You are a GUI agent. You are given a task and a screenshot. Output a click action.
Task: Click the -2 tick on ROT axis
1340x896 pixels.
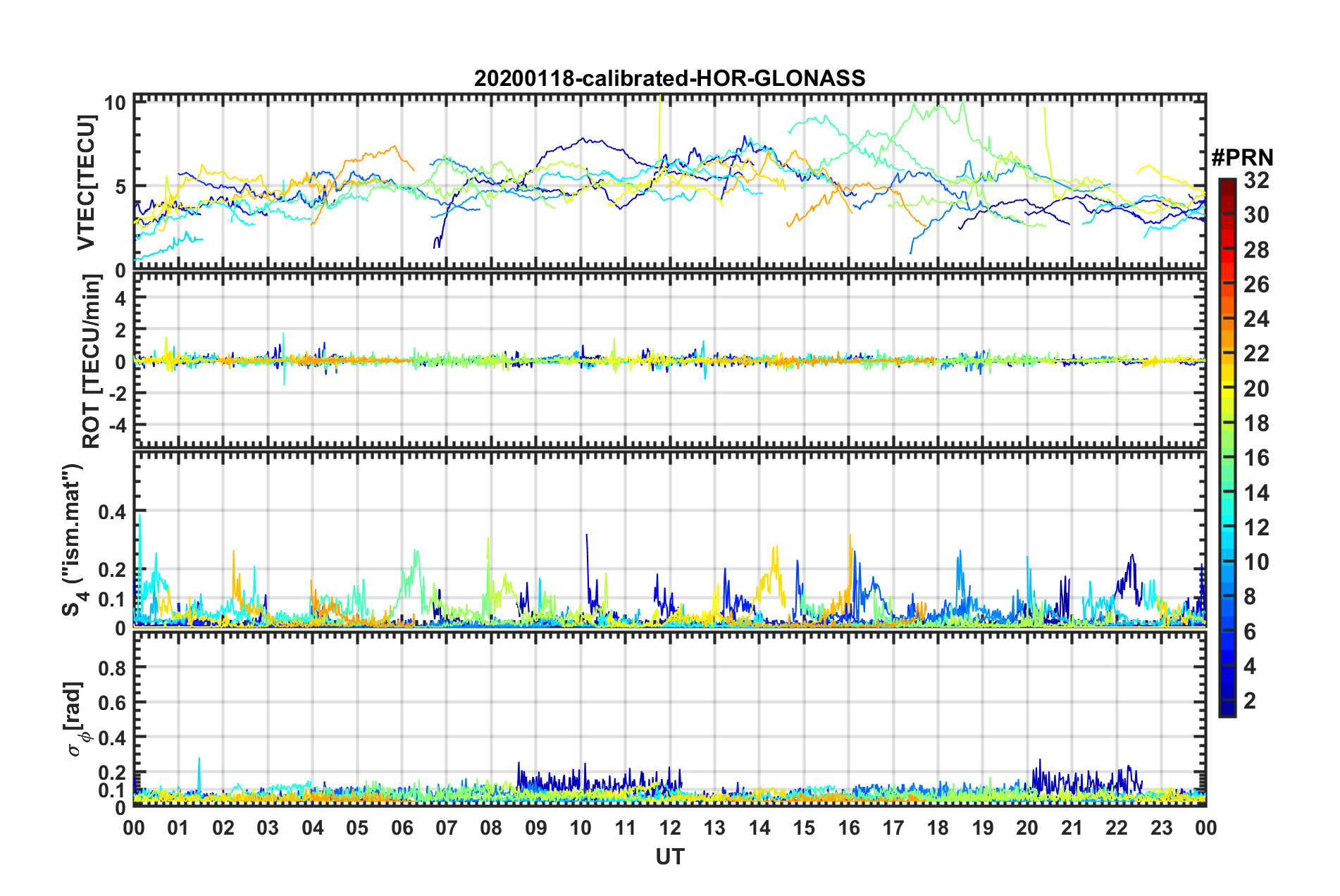point(117,393)
